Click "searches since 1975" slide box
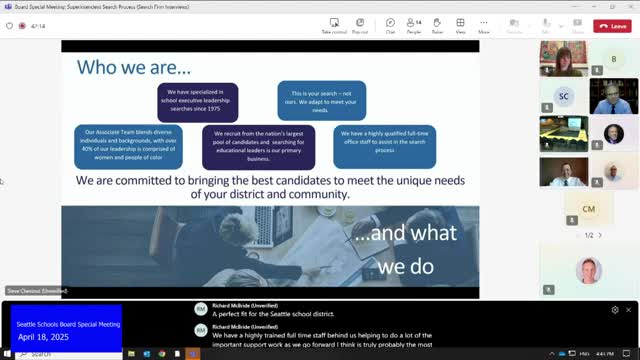 coord(198,102)
